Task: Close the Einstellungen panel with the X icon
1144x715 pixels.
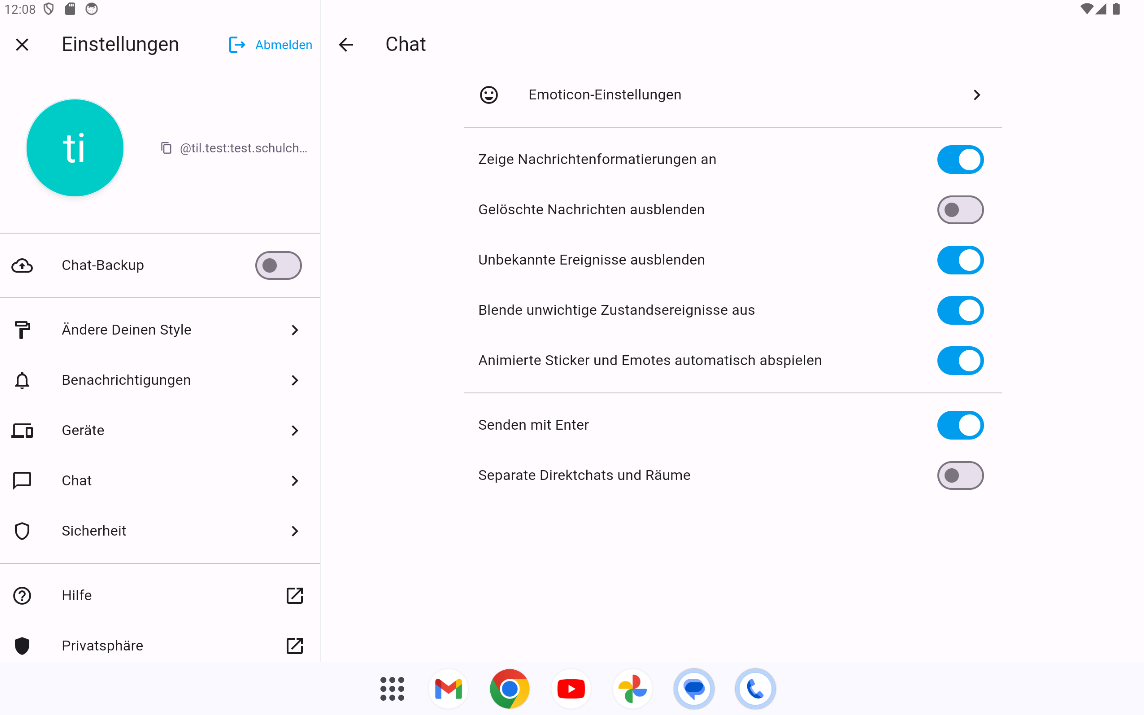Action: pos(22,45)
